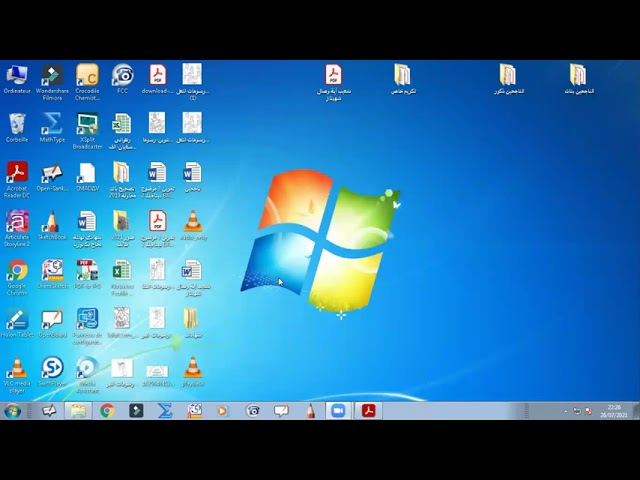
Task: Open Windows Explorer from the taskbar
Action: (78, 411)
